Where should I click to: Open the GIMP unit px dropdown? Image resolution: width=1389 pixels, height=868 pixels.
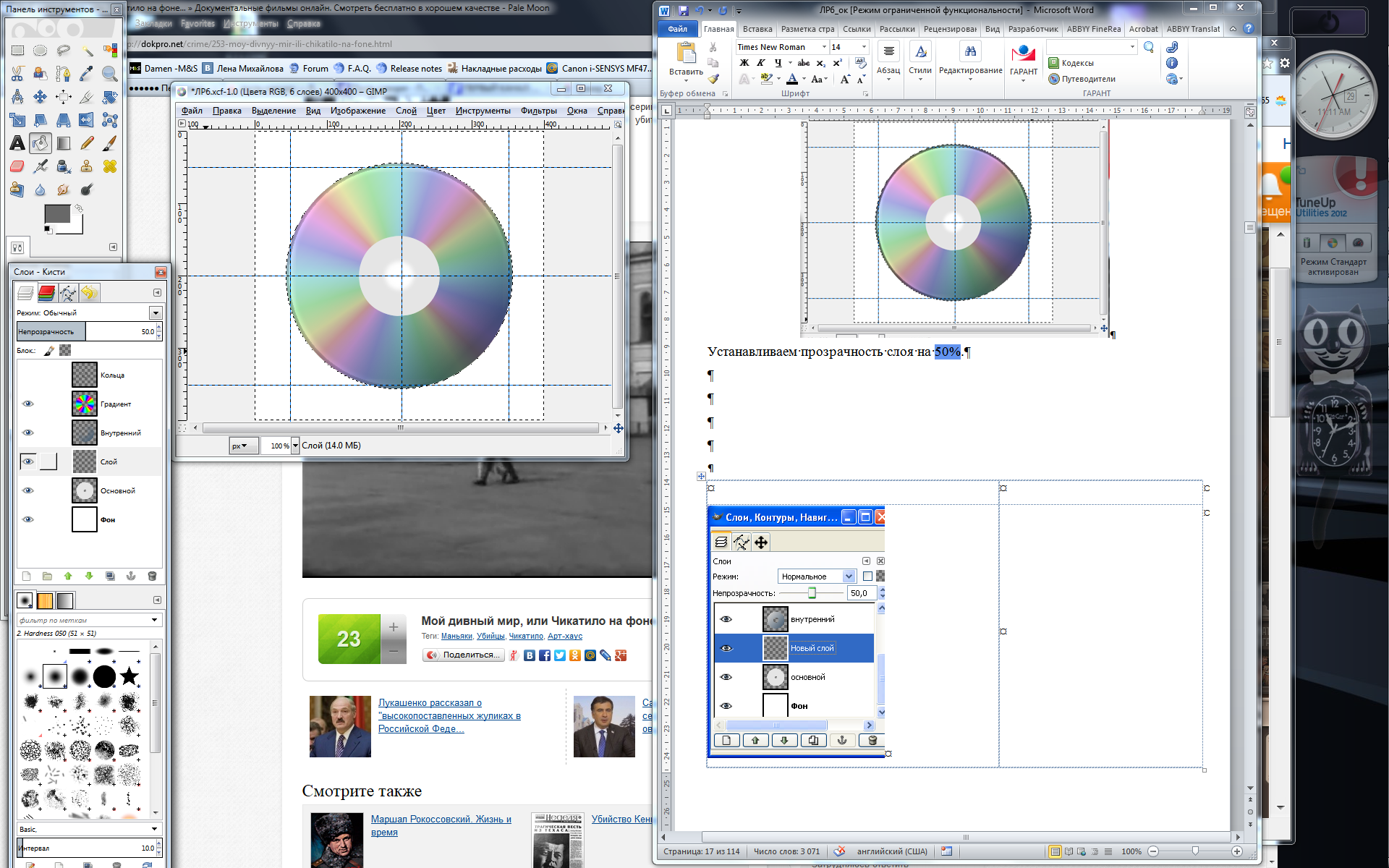pyautogui.click(x=244, y=446)
